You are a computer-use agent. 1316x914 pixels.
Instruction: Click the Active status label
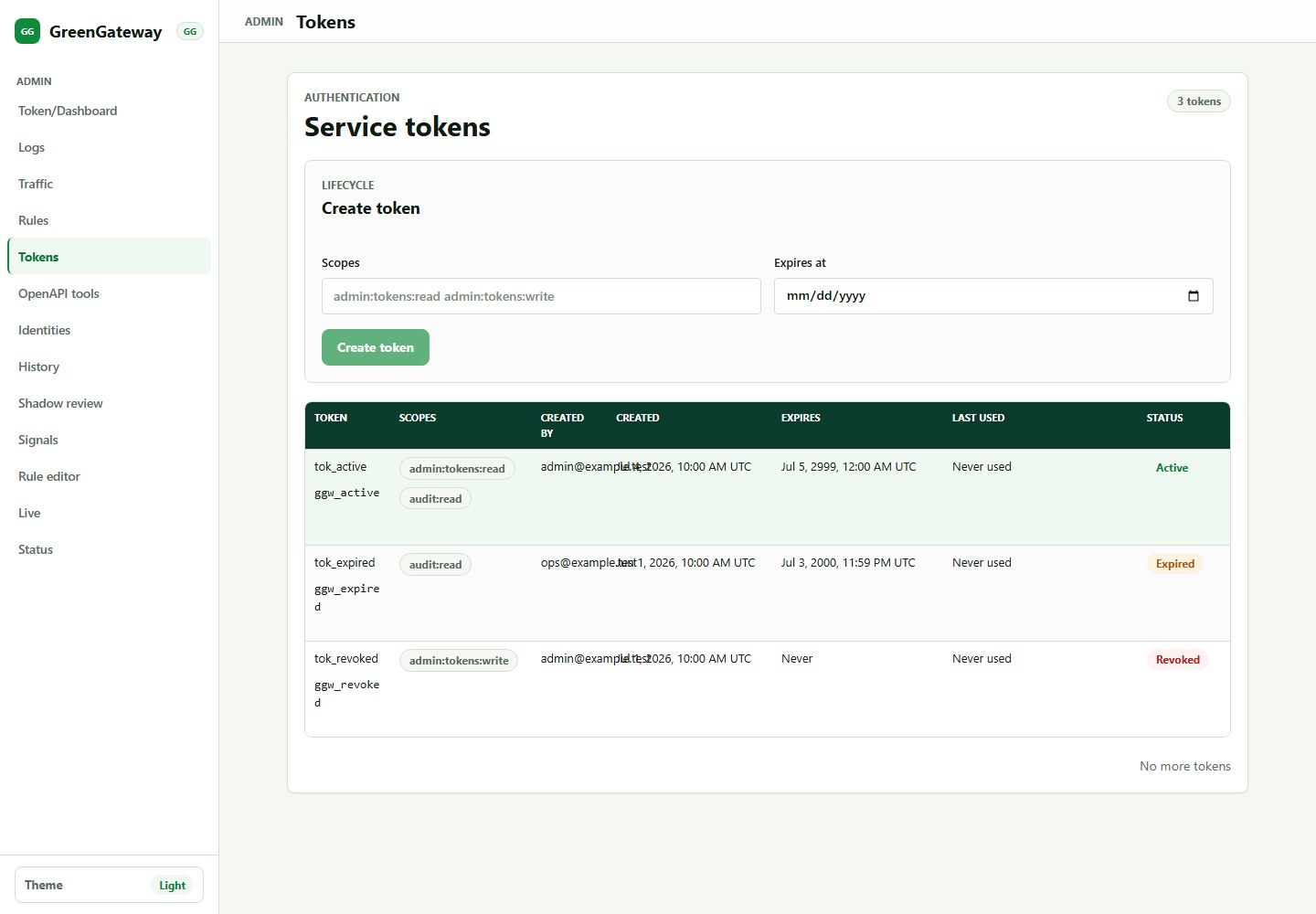coord(1172,468)
